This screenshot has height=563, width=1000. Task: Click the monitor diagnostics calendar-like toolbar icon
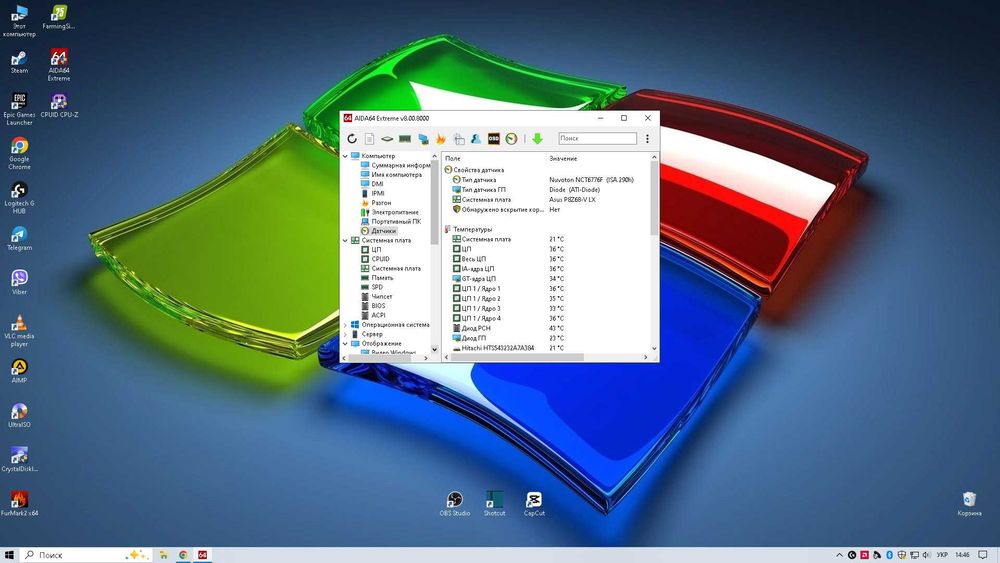[459, 138]
